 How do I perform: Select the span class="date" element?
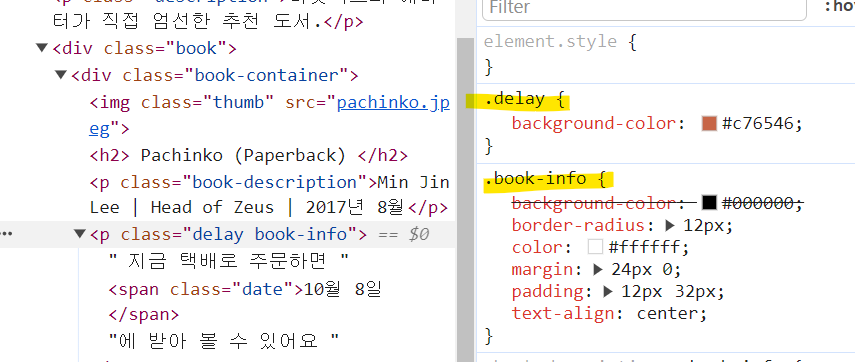[245, 289]
